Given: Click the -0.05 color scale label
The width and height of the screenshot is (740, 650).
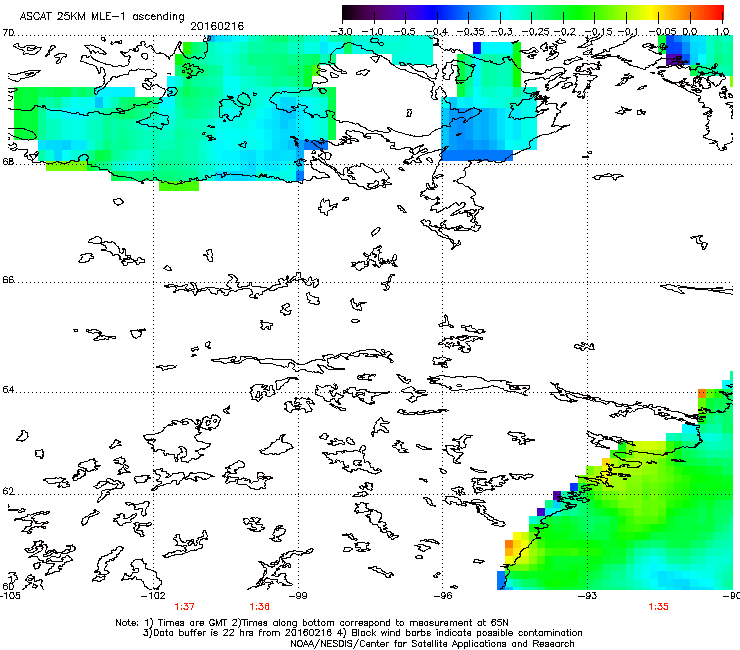Looking at the screenshot, I should pyautogui.click(x=662, y=32).
